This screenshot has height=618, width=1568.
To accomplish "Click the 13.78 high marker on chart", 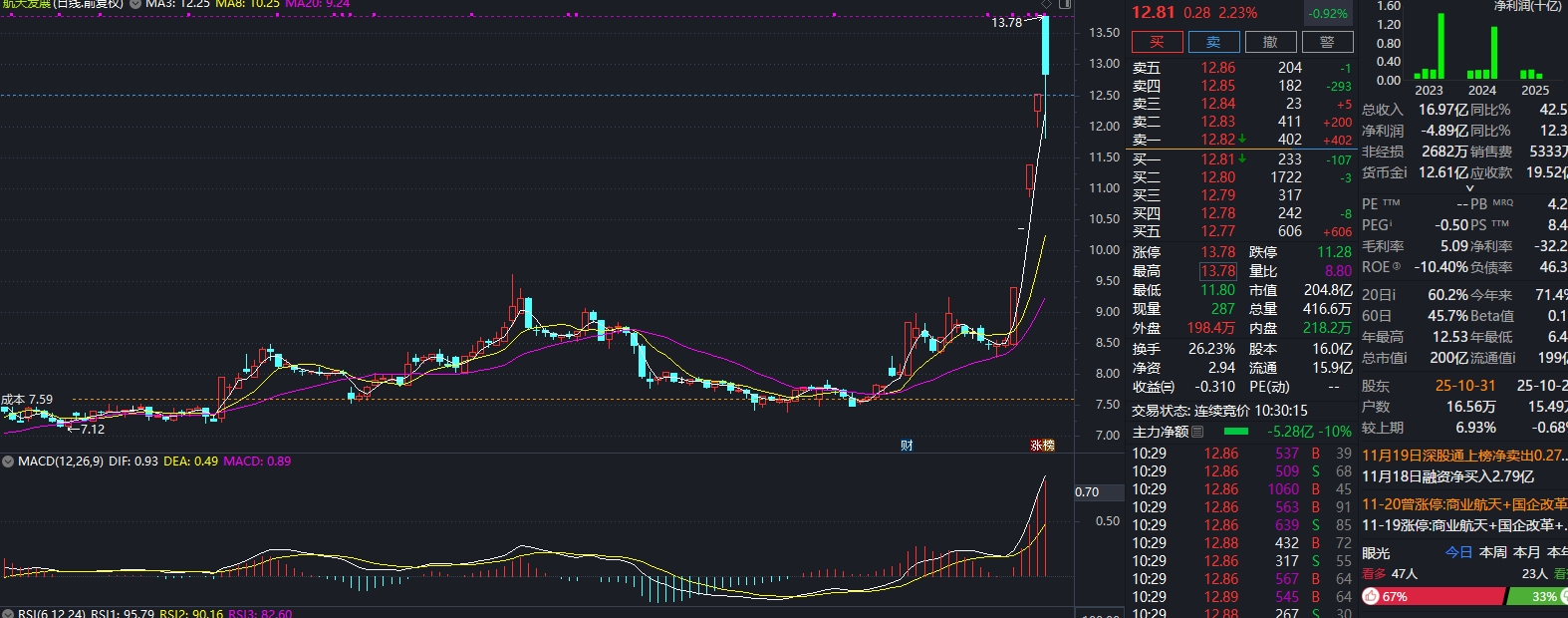I will (x=1006, y=22).
